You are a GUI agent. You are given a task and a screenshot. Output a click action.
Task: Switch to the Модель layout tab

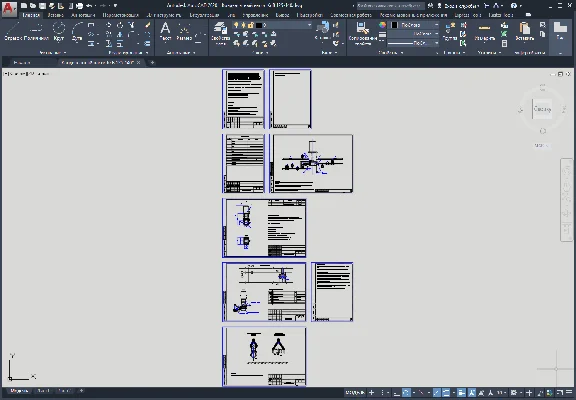pos(19,391)
